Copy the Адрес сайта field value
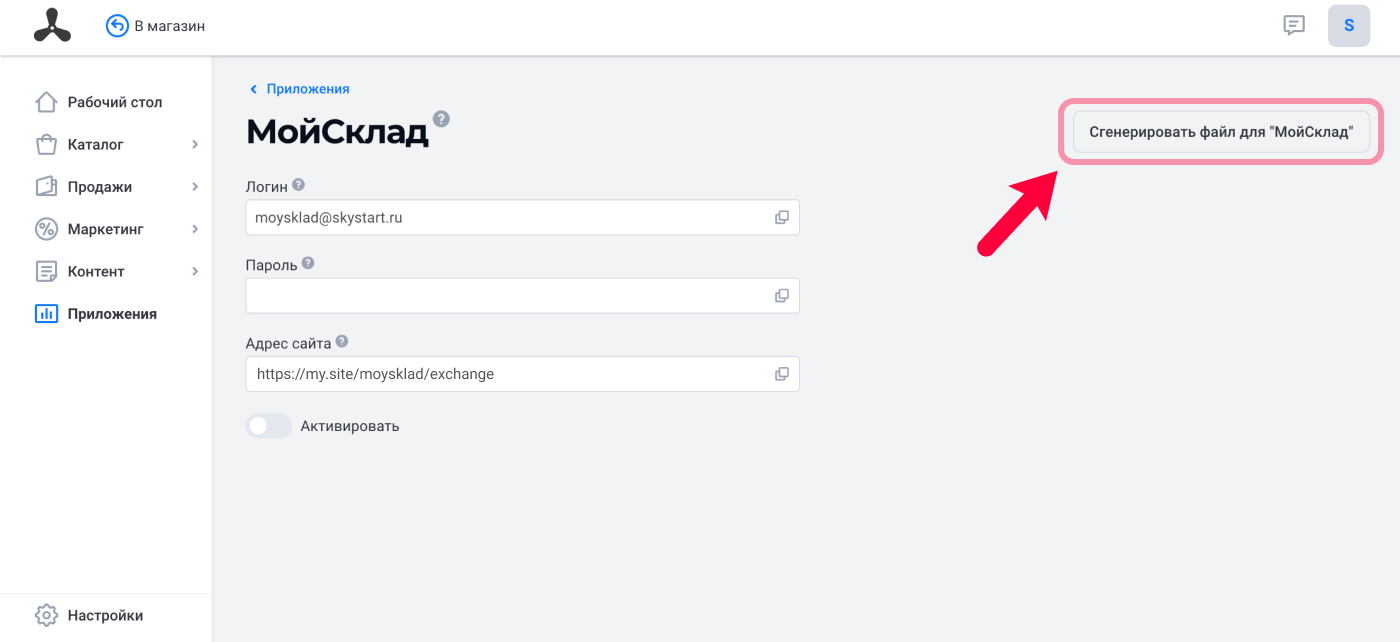This screenshot has width=1400, height=642. (x=782, y=374)
